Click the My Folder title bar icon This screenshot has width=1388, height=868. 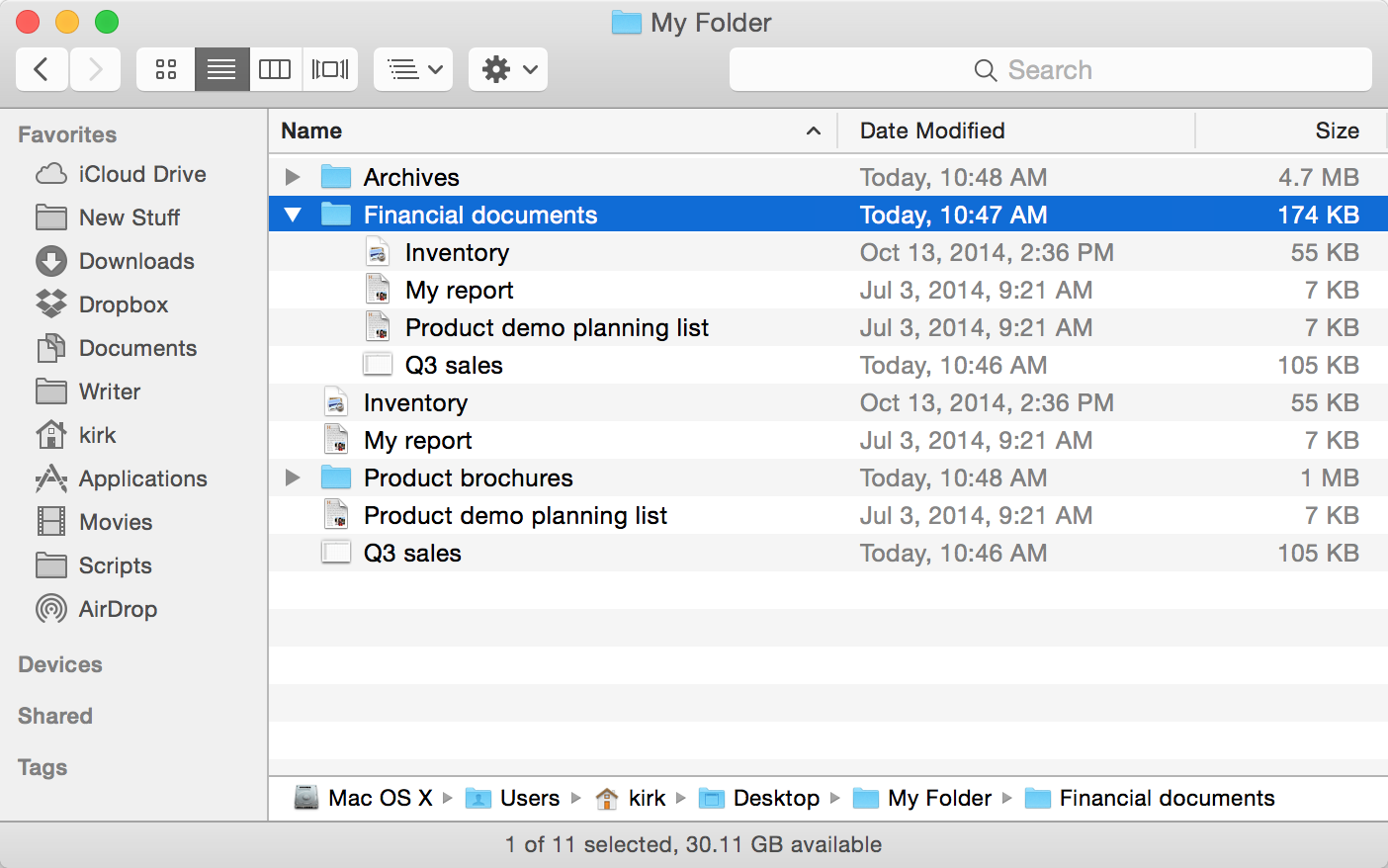[627, 22]
